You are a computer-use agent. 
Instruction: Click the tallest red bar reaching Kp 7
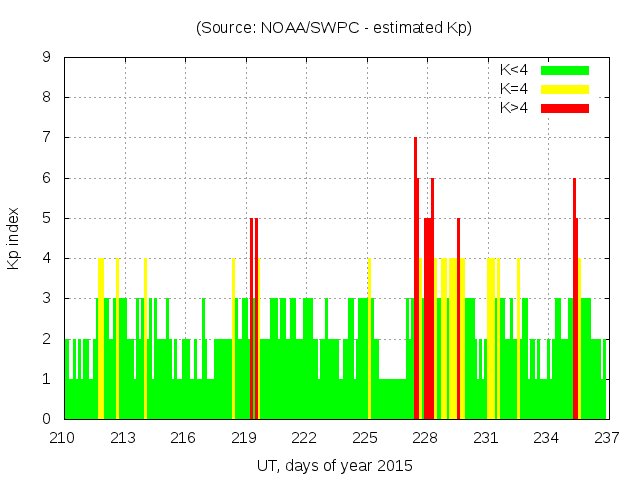click(x=415, y=280)
